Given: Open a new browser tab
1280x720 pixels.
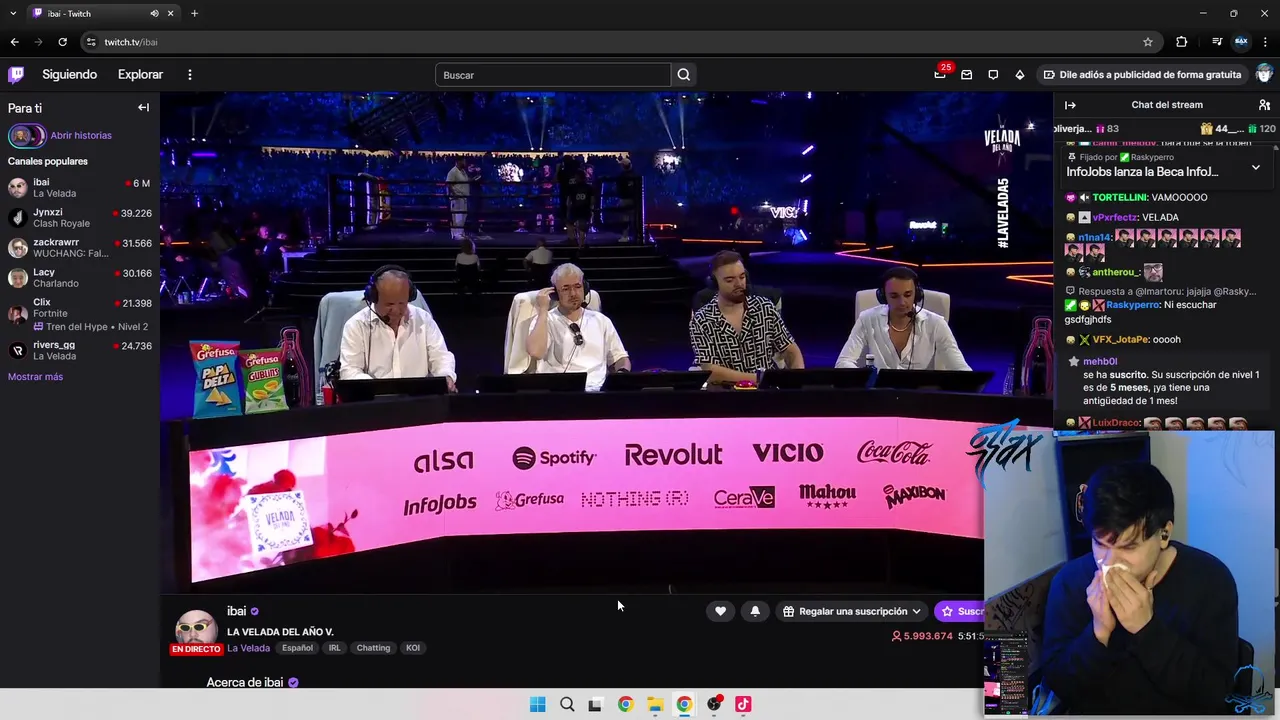Looking at the screenshot, I should tap(194, 13).
